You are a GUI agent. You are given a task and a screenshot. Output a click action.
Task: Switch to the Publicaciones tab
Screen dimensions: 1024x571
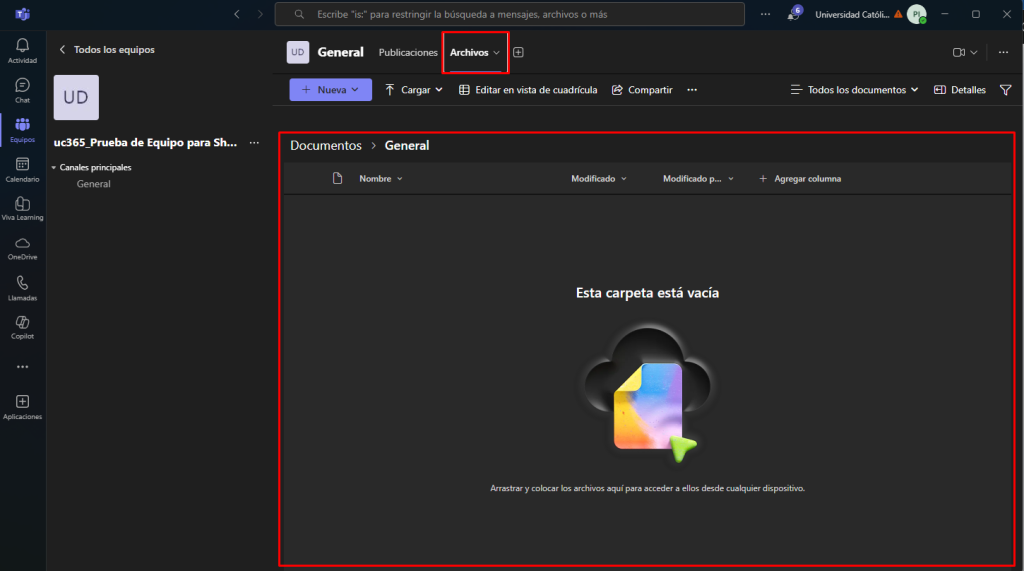(x=408, y=52)
